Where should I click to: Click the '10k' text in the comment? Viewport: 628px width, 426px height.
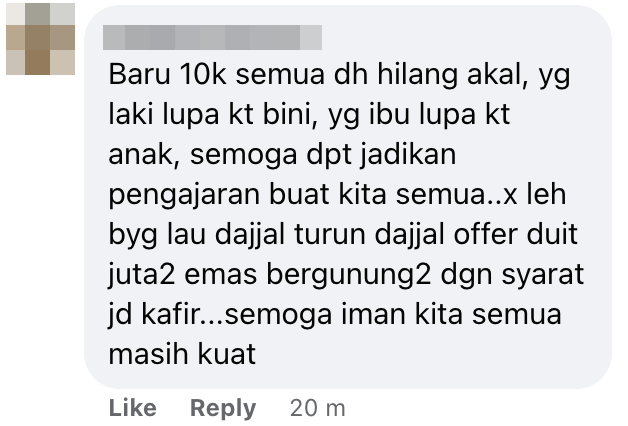tap(203, 74)
